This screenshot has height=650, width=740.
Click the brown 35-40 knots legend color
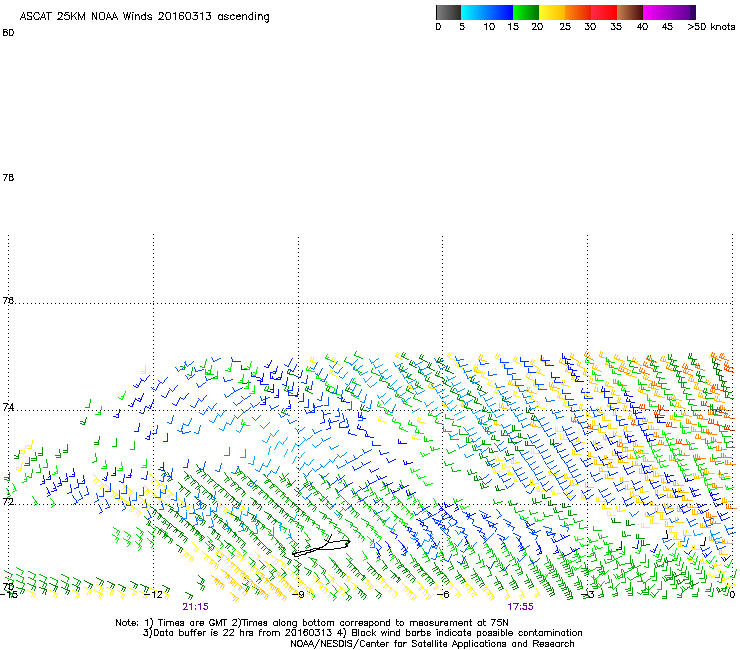[630, 12]
